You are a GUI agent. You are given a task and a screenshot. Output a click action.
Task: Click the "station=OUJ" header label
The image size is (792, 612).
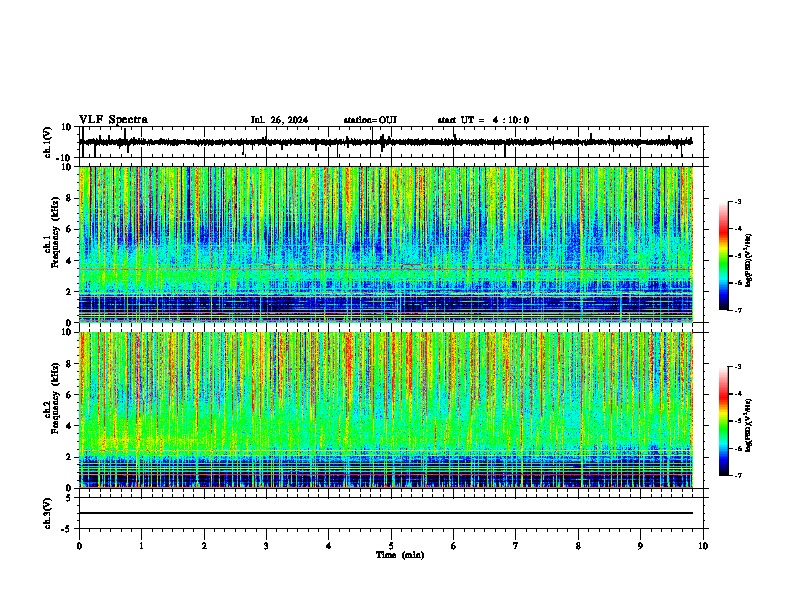(370, 120)
